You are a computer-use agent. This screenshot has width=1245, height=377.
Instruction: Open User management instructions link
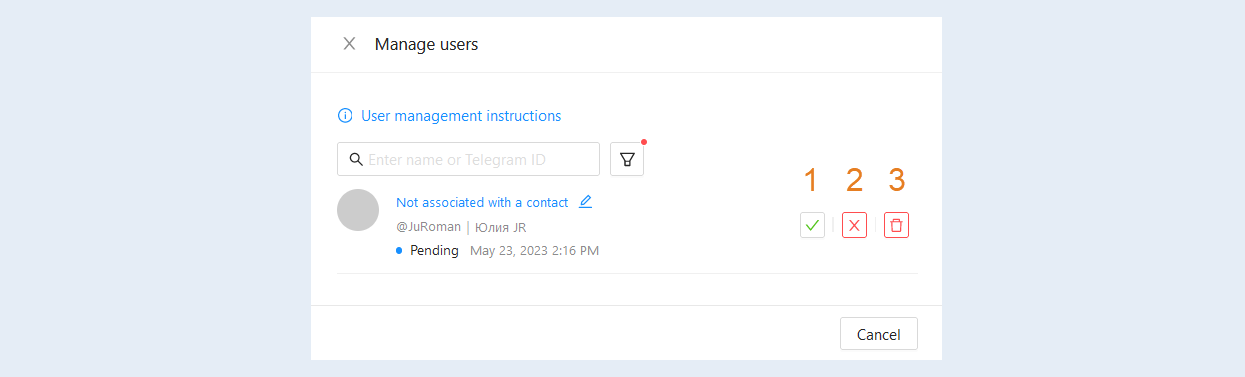[x=461, y=116]
